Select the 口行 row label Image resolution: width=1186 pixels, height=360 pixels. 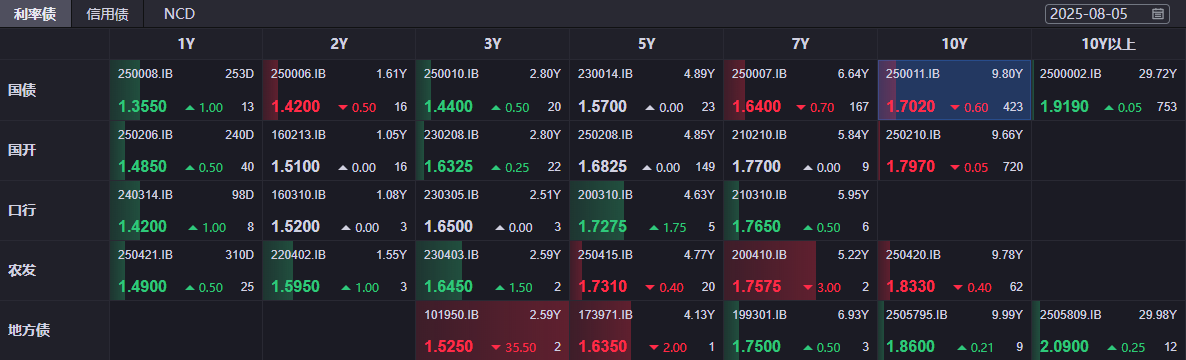coord(22,210)
